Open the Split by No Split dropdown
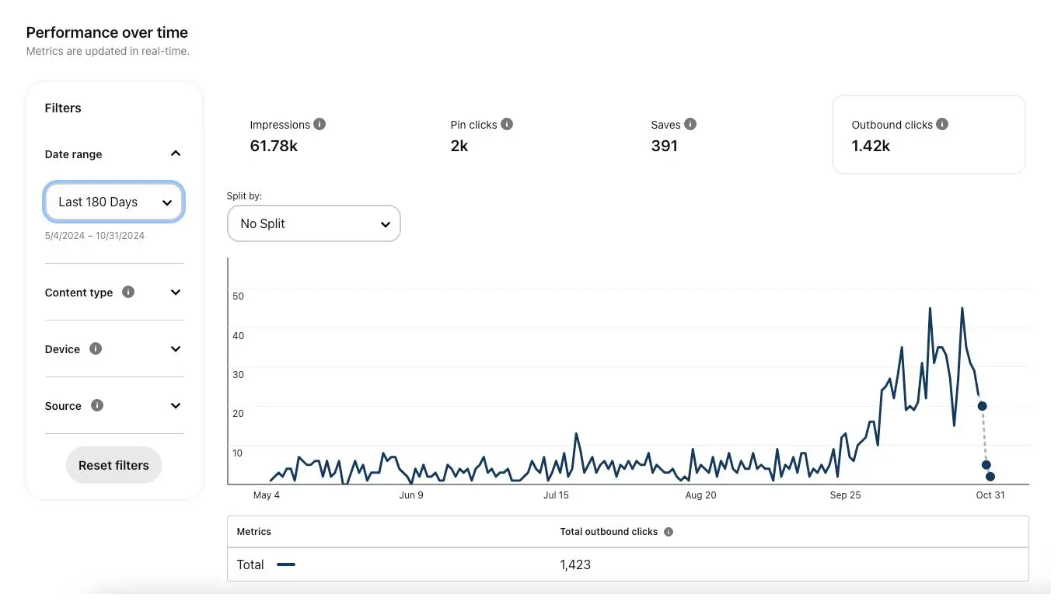Screen dimensions: 1063x612 coord(313,224)
